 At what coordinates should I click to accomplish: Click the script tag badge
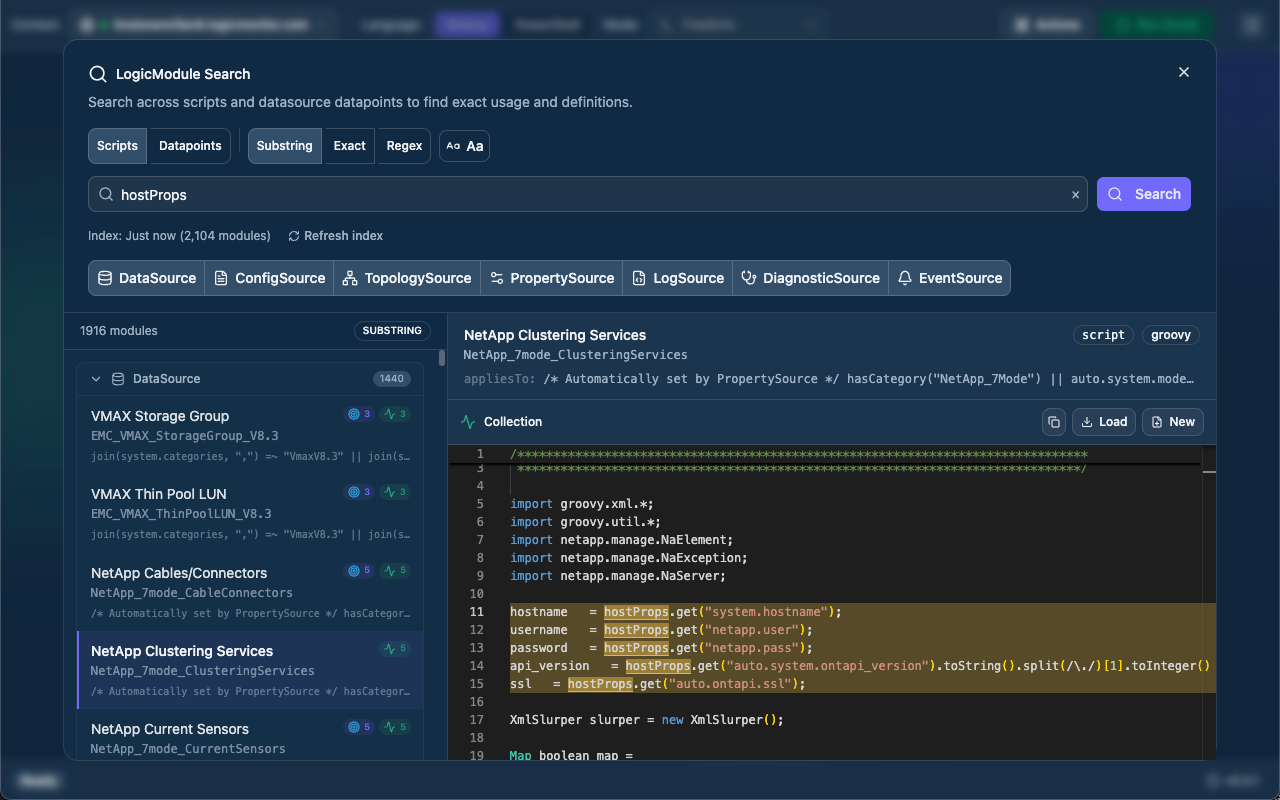(x=1104, y=335)
